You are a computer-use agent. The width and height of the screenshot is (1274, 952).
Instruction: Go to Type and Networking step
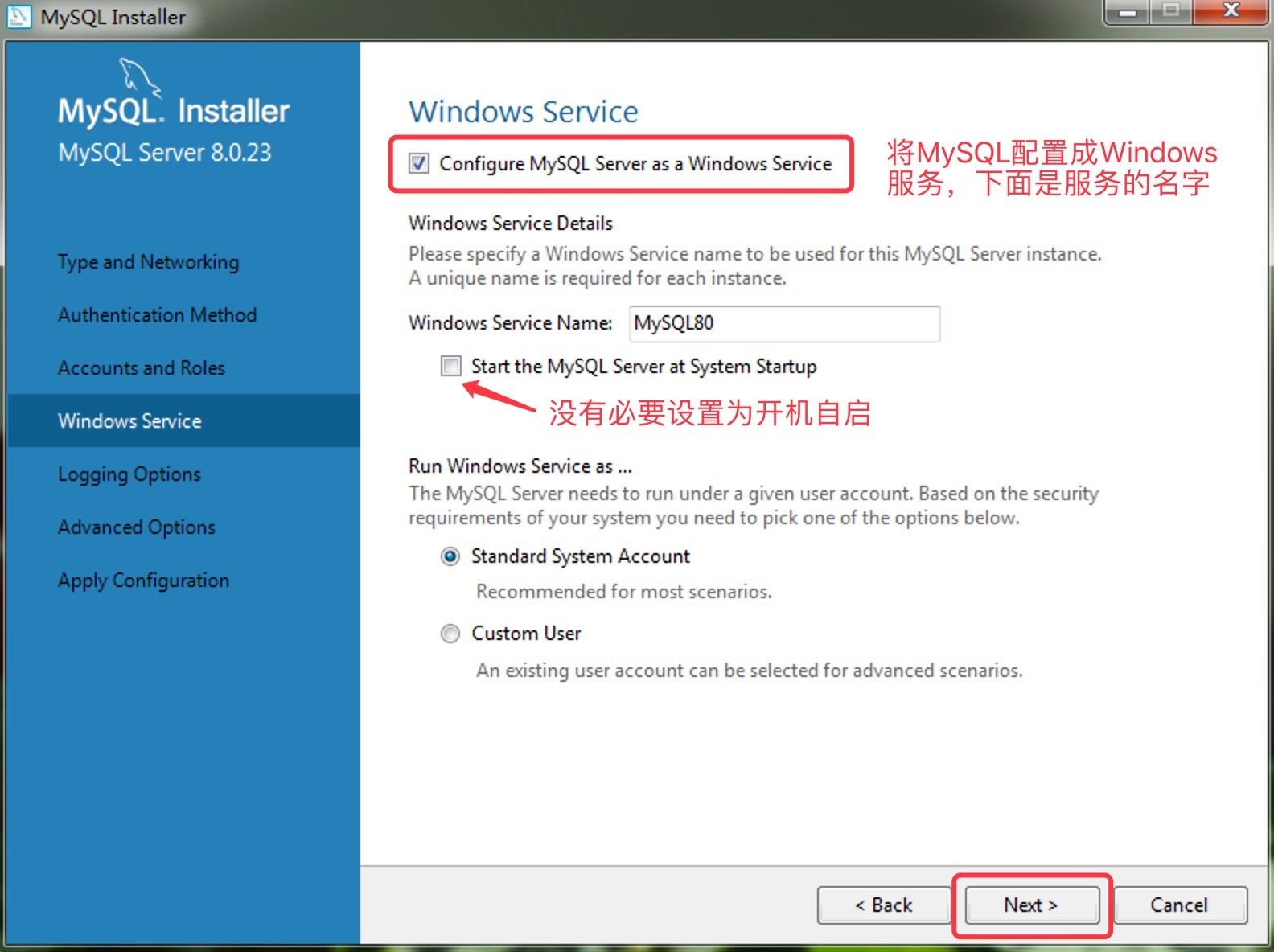(x=148, y=262)
